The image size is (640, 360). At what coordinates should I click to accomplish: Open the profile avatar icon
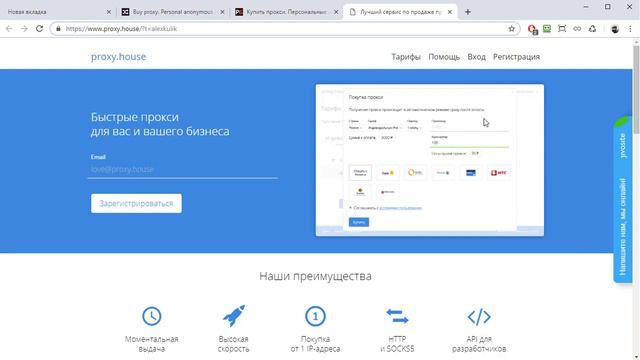(x=615, y=29)
